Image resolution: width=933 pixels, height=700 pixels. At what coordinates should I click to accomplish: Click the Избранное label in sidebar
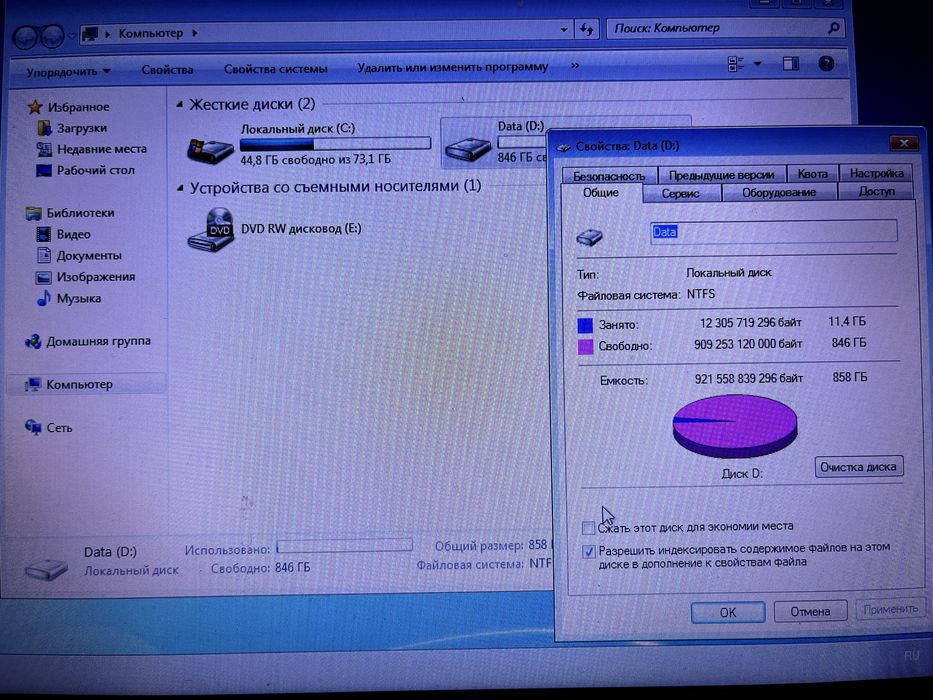click(x=78, y=107)
